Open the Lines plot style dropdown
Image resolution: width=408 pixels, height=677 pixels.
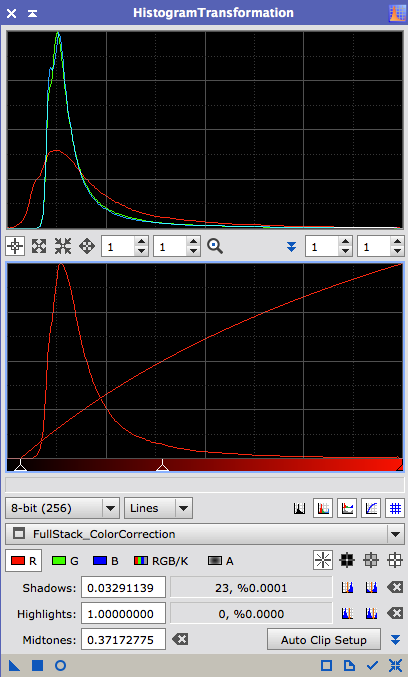(158, 508)
